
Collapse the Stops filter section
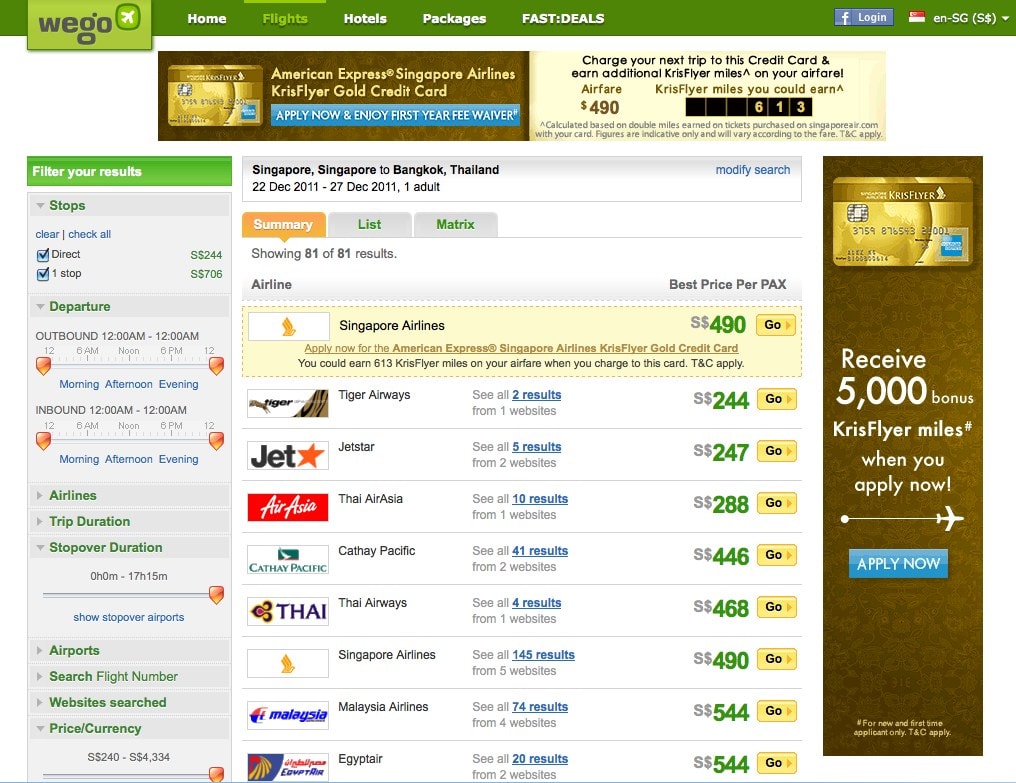129,205
